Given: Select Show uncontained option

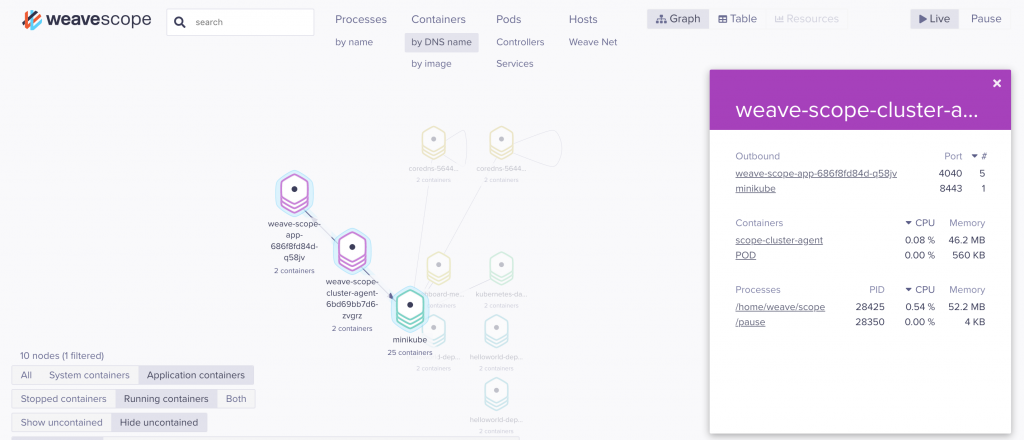Looking at the screenshot, I should coord(61,422).
